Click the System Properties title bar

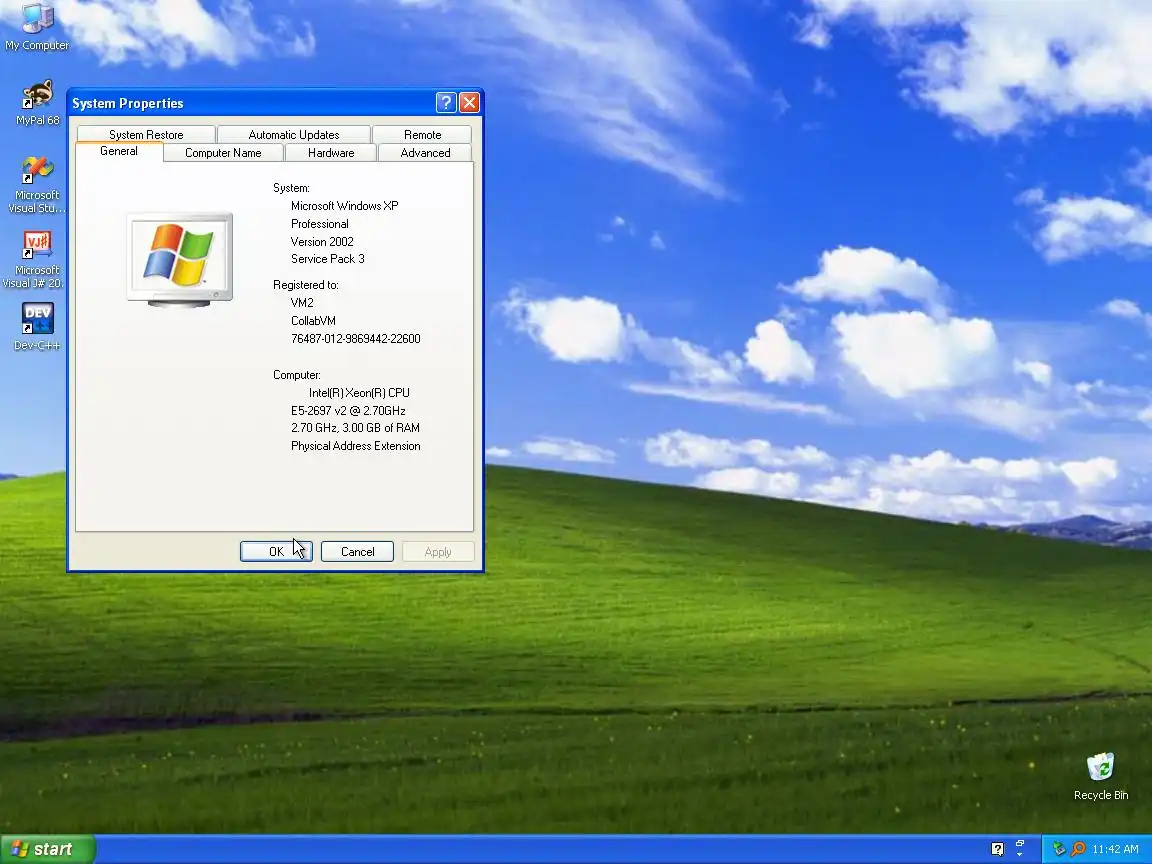coord(250,103)
